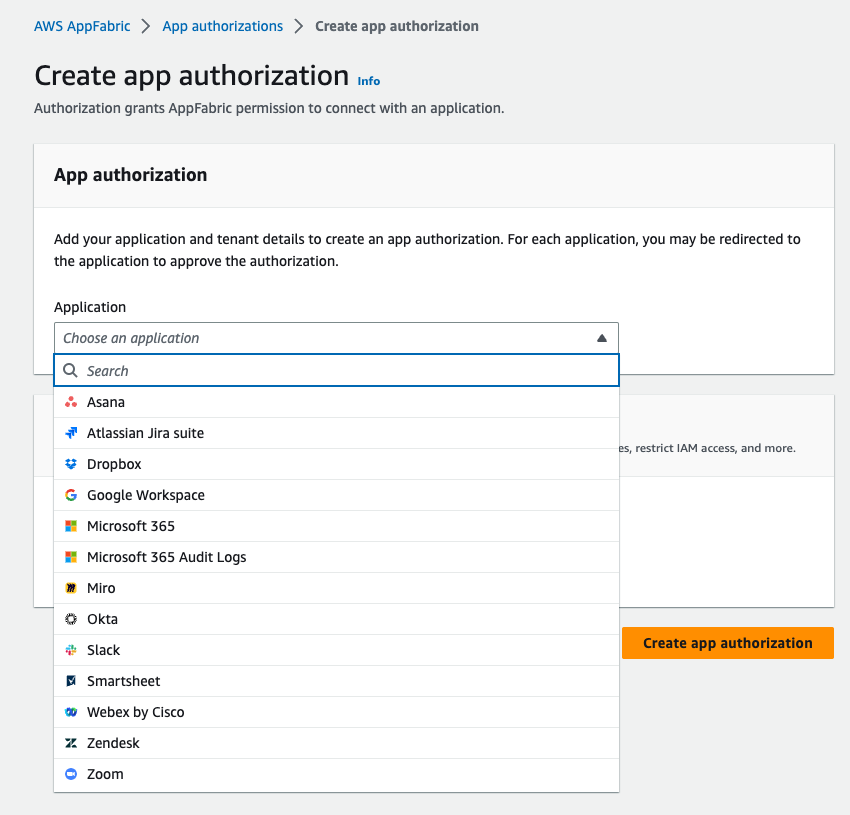
Task: Open the Info link beside the heading
Action: [368, 81]
